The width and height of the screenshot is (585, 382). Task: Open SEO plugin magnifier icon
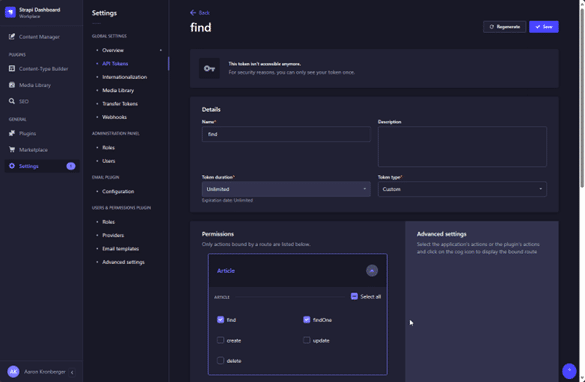(x=12, y=101)
